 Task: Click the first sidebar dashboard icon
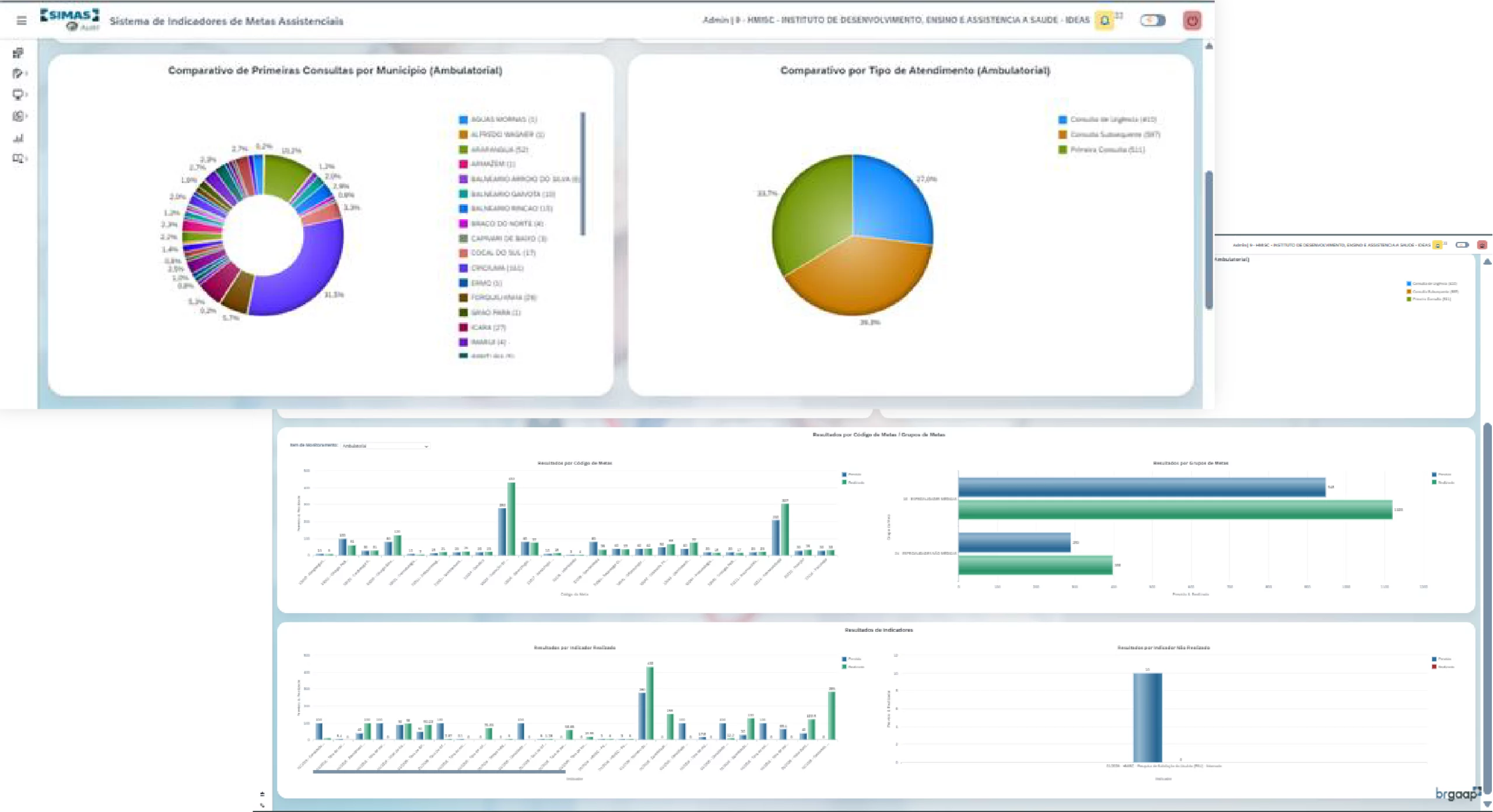pos(18,53)
